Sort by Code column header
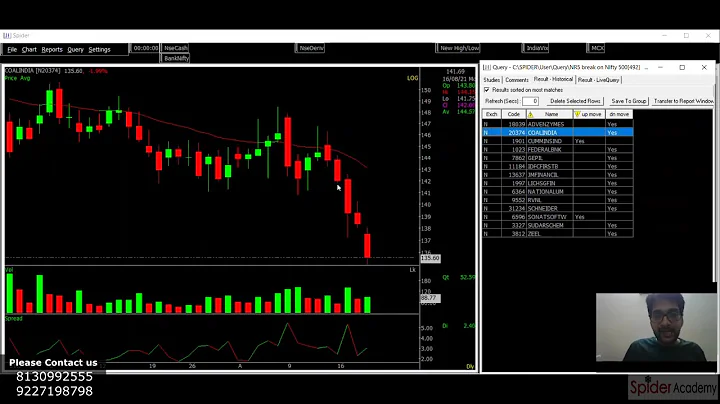720x404 pixels. coord(513,114)
